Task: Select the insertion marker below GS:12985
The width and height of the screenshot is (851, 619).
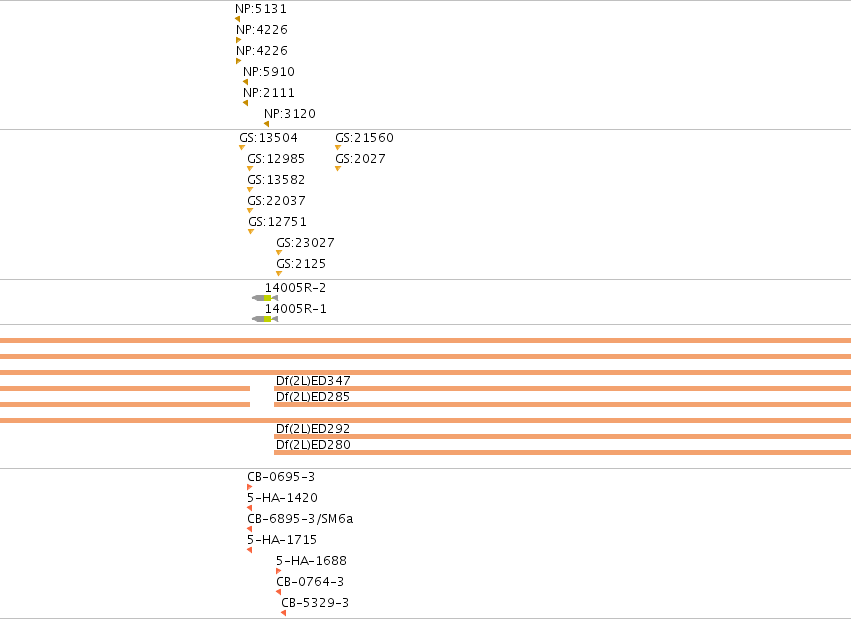Action: point(250,169)
